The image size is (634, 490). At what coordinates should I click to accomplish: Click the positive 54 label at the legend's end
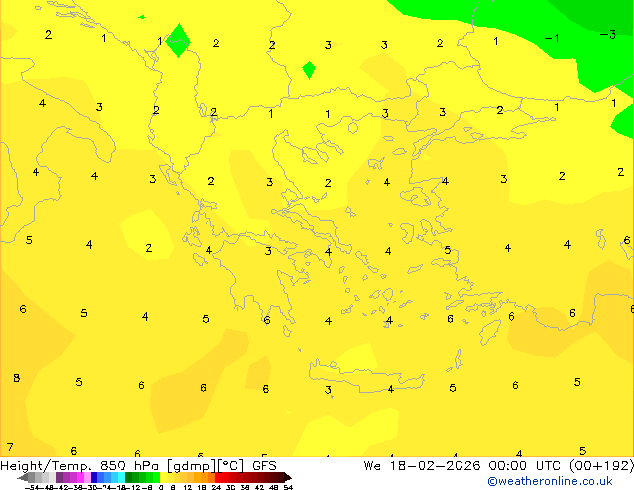(x=288, y=487)
